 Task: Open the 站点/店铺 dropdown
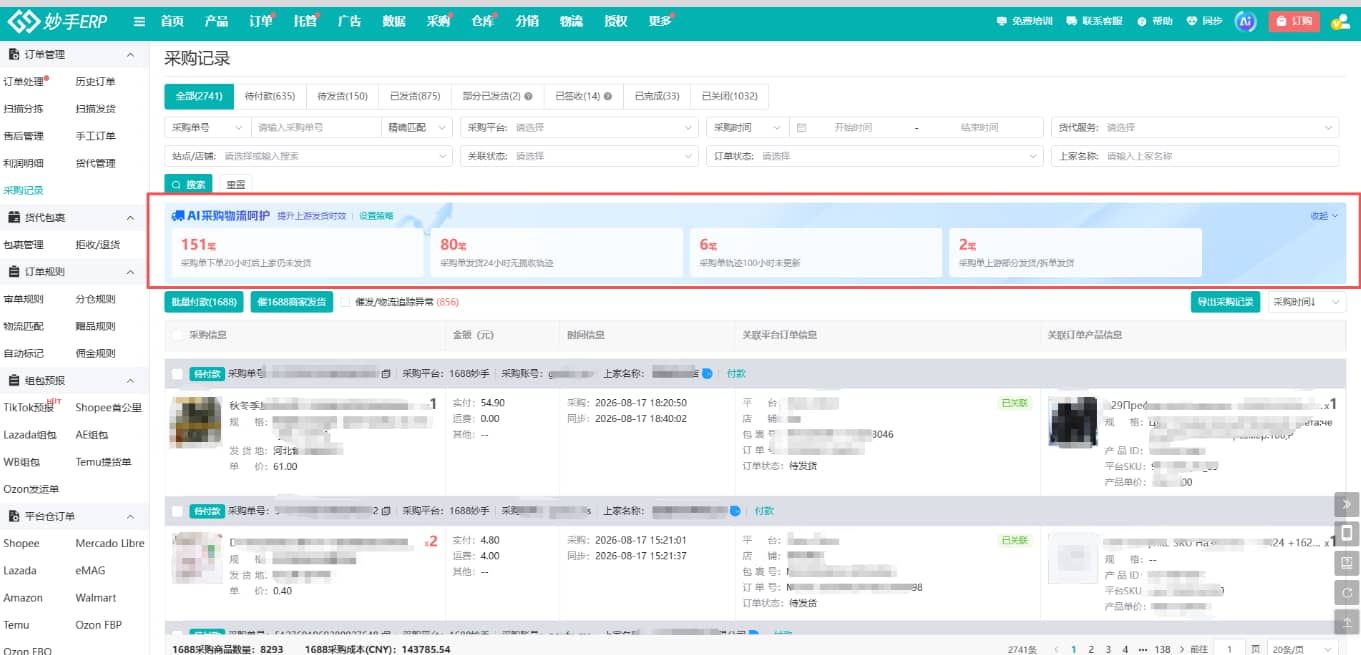click(308, 156)
